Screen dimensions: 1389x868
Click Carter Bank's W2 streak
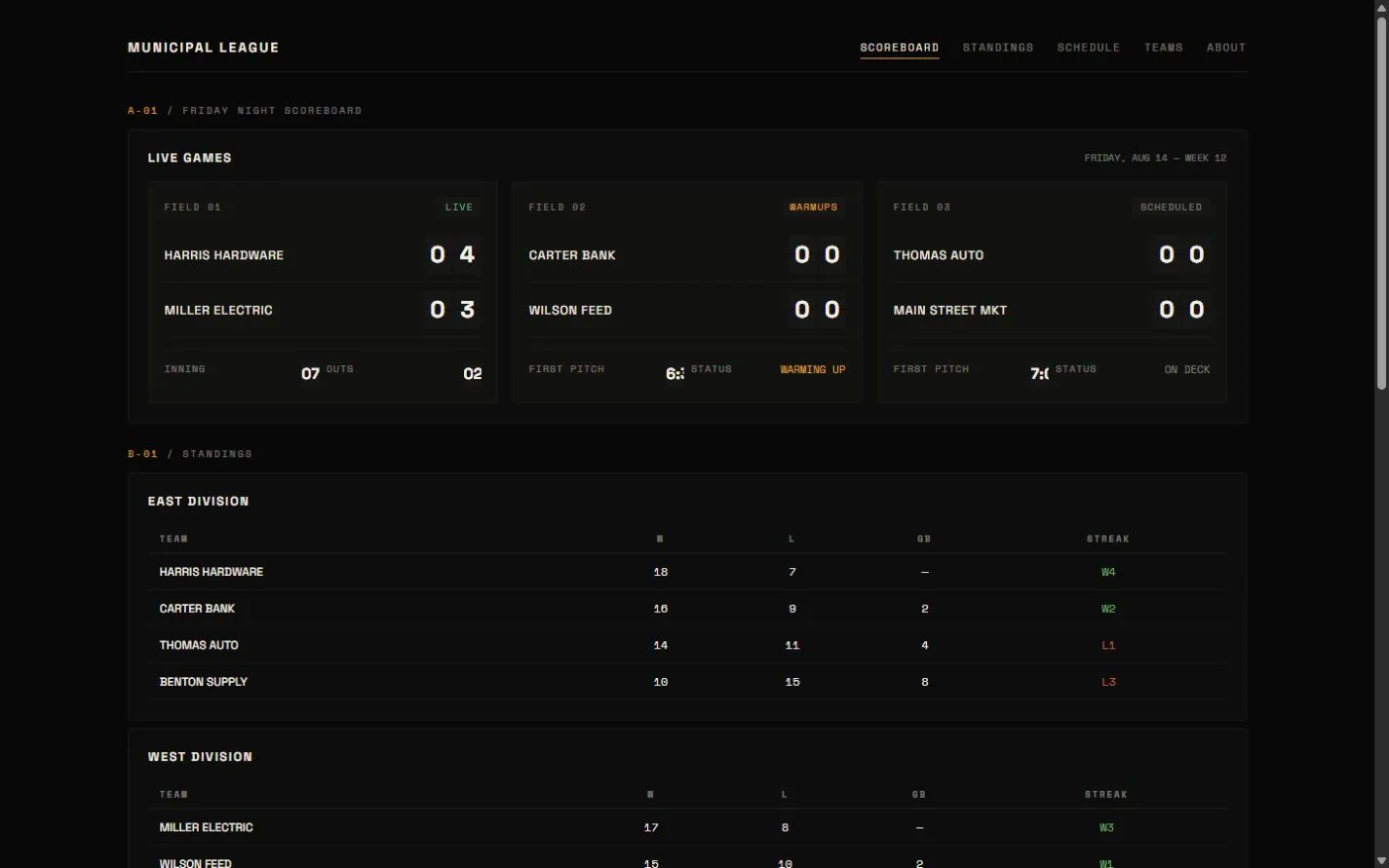tap(1108, 609)
